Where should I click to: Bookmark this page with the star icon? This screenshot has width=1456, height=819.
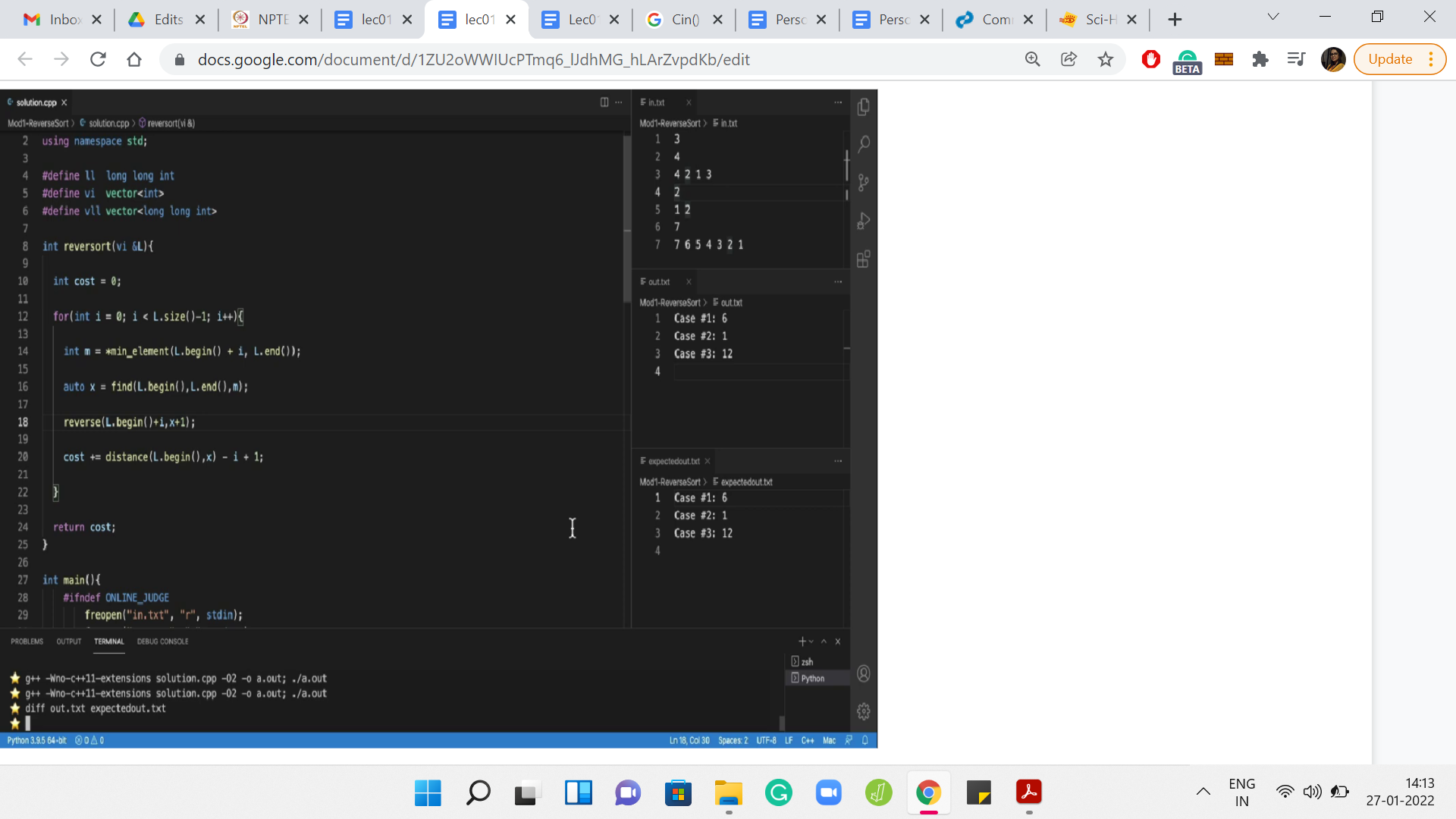tap(1106, 59)
